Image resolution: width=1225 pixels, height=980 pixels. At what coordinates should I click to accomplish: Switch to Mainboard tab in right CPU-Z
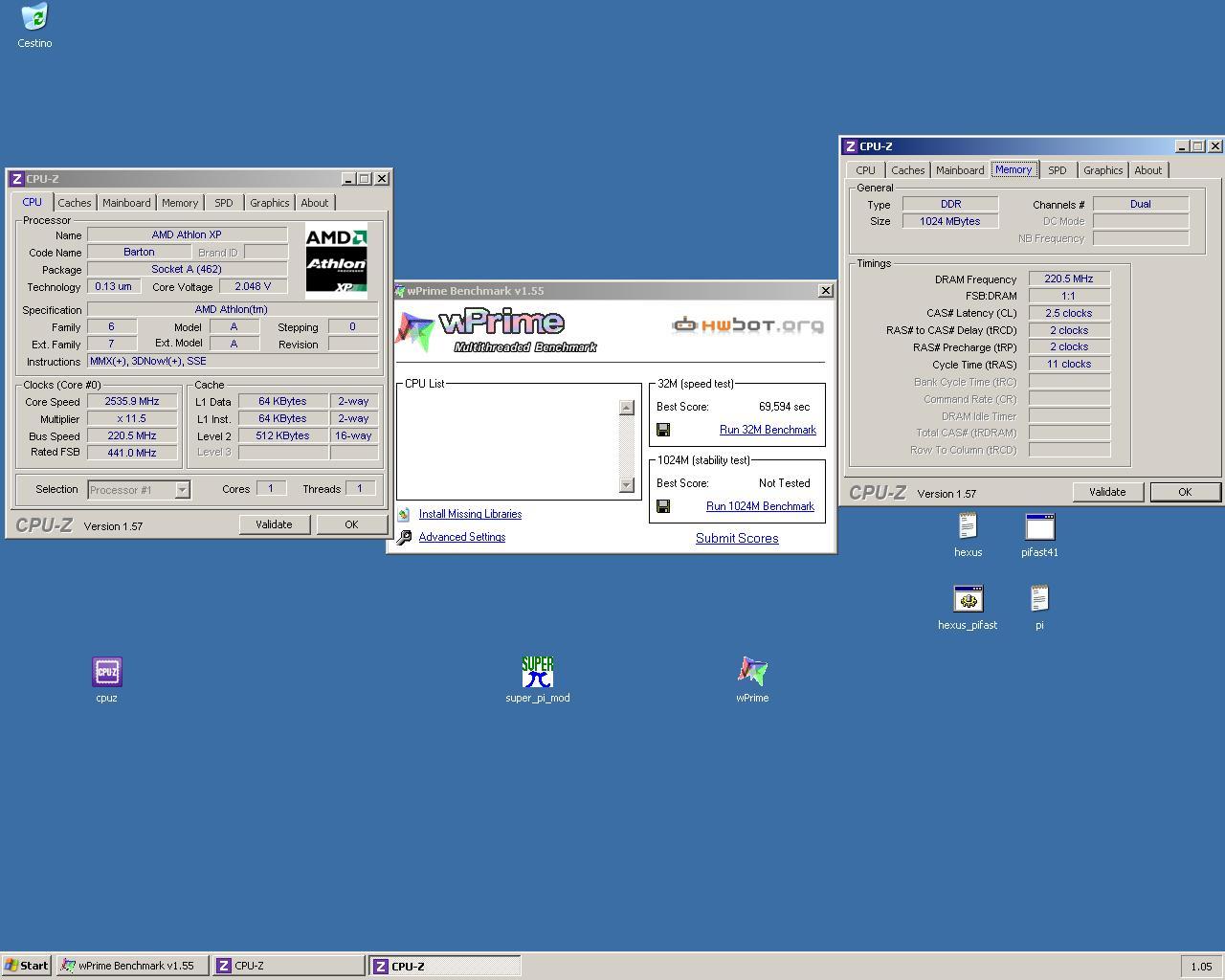(960, 170)
